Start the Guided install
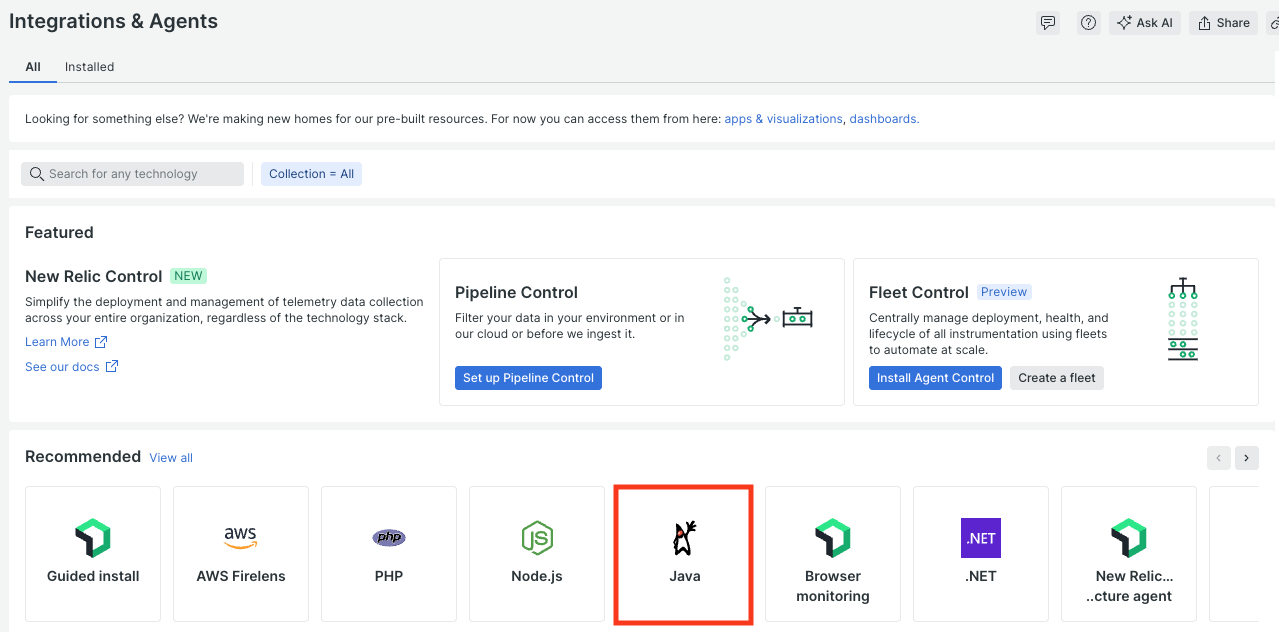This screenshot has width=1279, height=632. tap(92, 554)
